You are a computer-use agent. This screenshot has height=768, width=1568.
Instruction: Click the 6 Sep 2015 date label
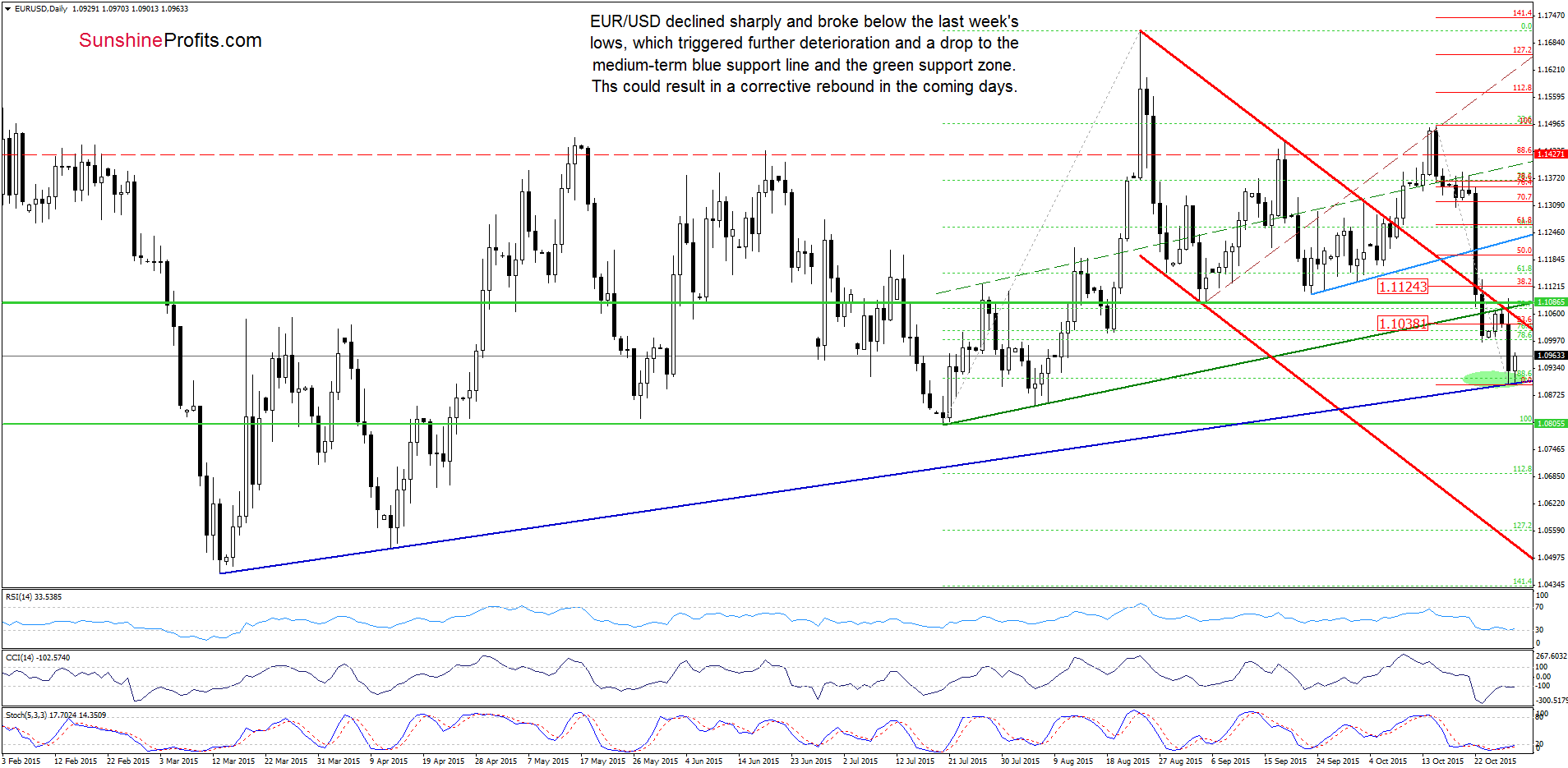1230,761
